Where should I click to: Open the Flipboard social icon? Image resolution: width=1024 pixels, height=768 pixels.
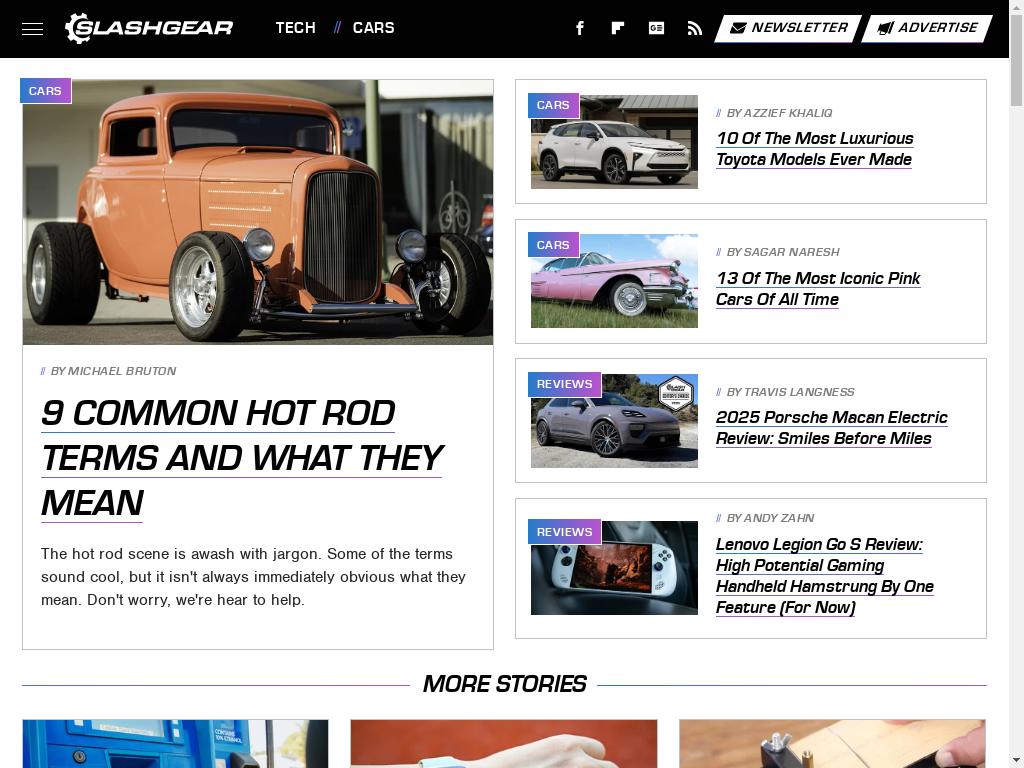(618, 28)
